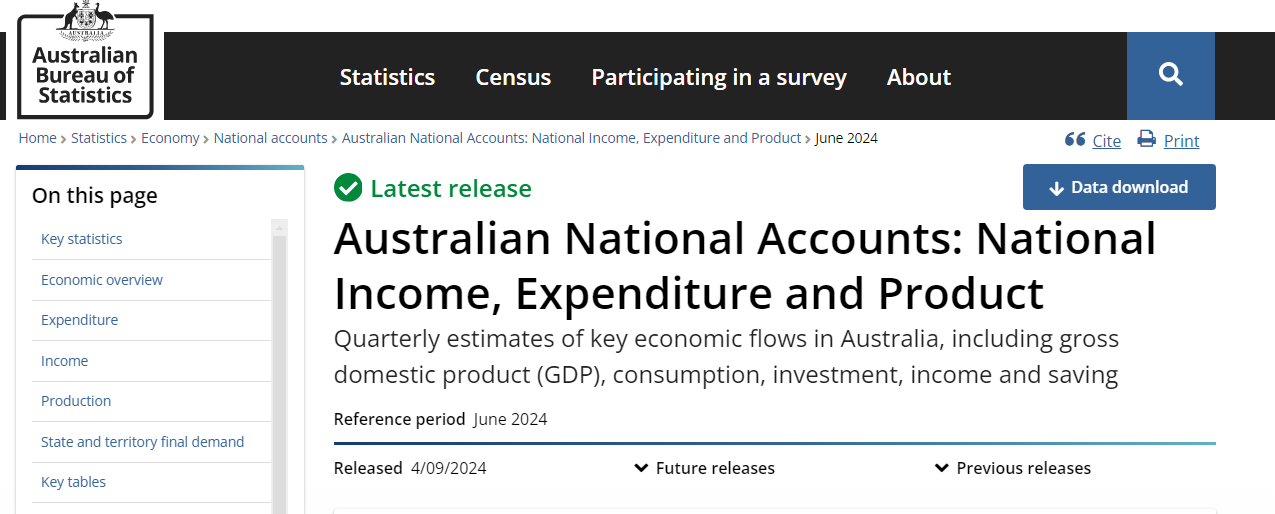
Task: Click the Cite quotation mark icon
Action: click(1075, 140)
